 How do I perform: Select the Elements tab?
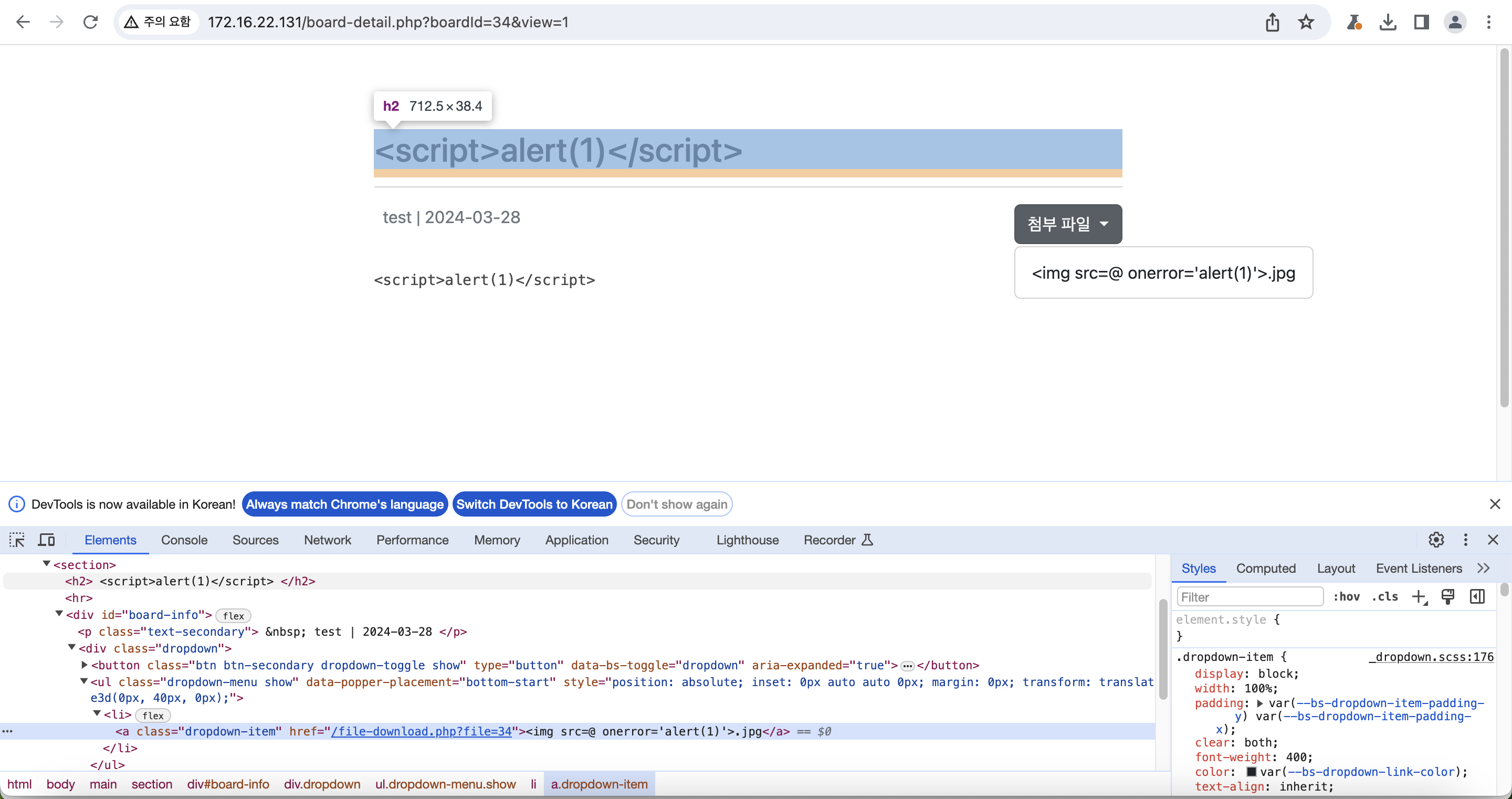point(110,540)
